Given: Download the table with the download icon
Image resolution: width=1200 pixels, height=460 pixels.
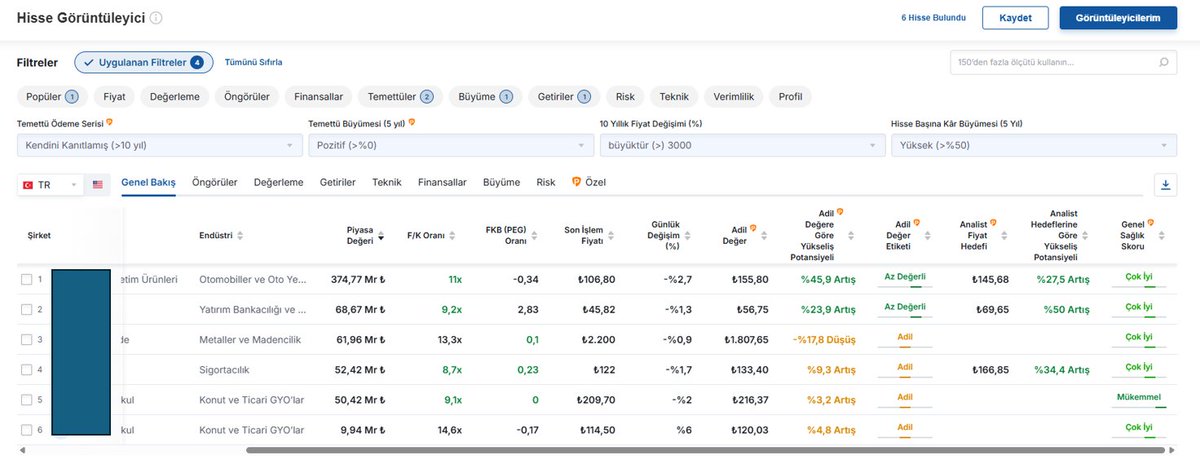Looking at the screenshot, I should point(1166,185).
